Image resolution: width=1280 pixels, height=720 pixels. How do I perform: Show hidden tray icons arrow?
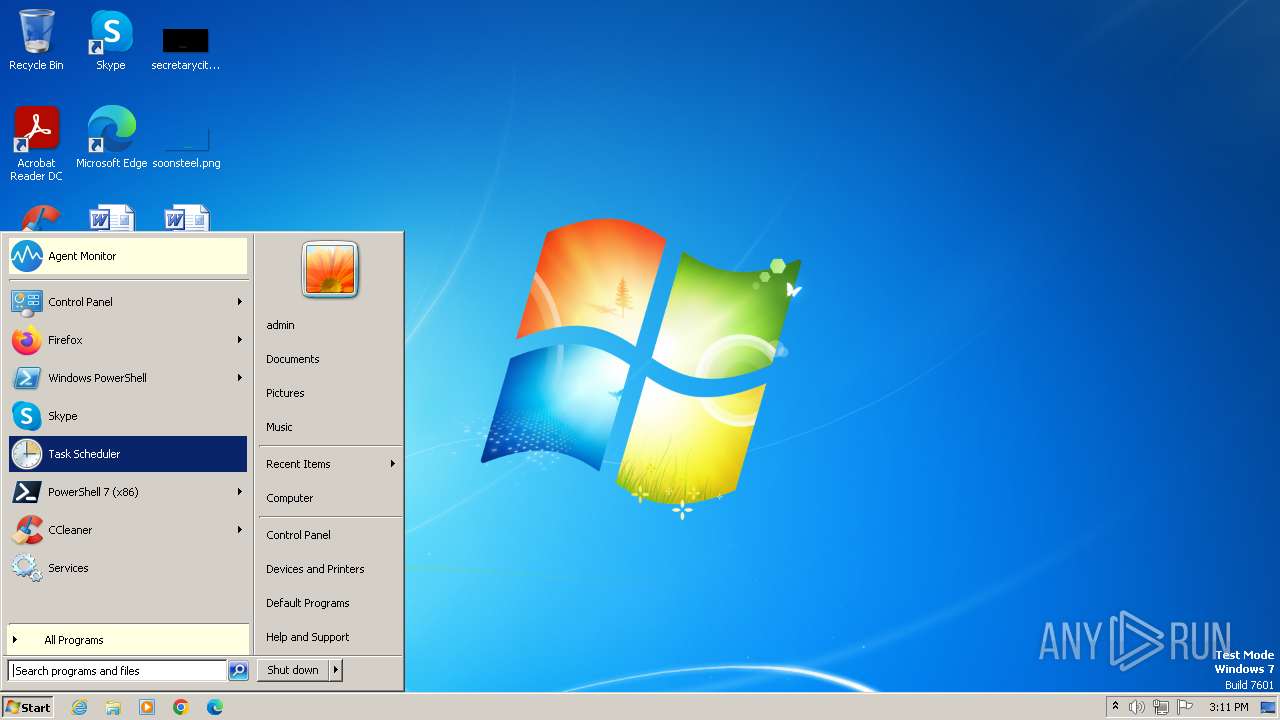point(1115,707)
